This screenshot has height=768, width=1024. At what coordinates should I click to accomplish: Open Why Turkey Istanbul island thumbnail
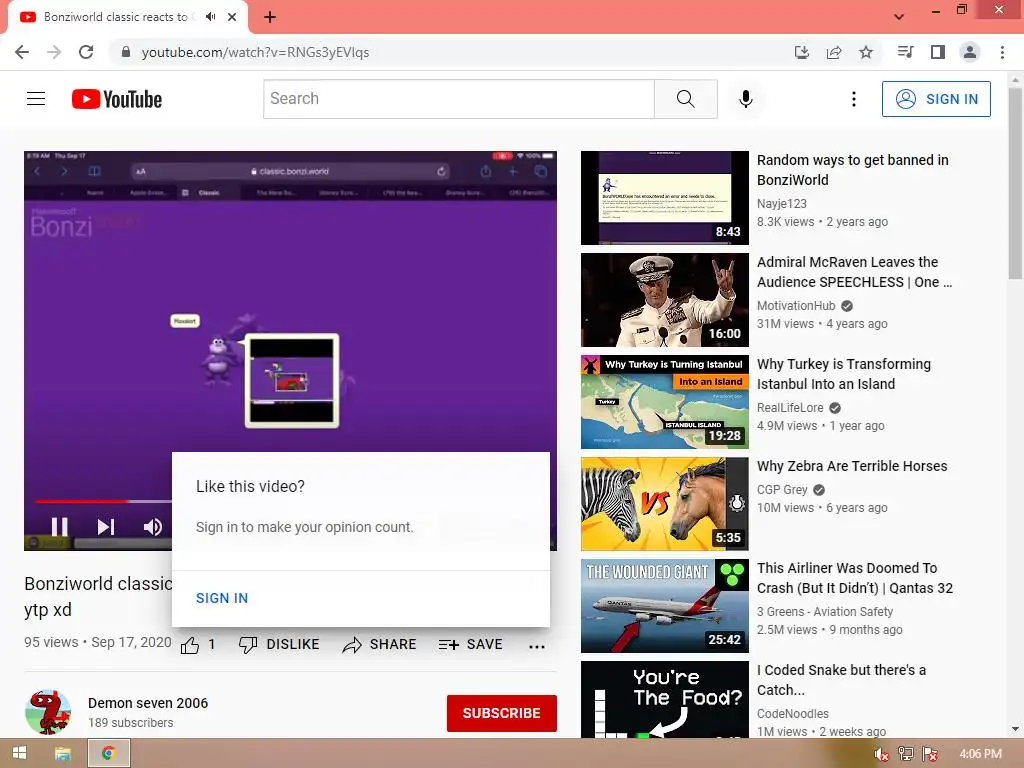tap(664, 402)
